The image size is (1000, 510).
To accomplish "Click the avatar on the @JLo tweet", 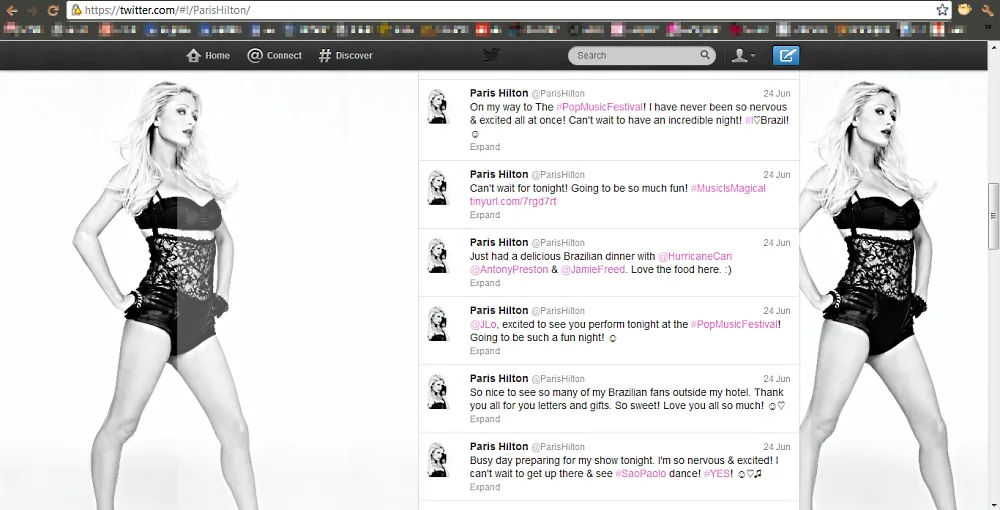I will point(439,324).
